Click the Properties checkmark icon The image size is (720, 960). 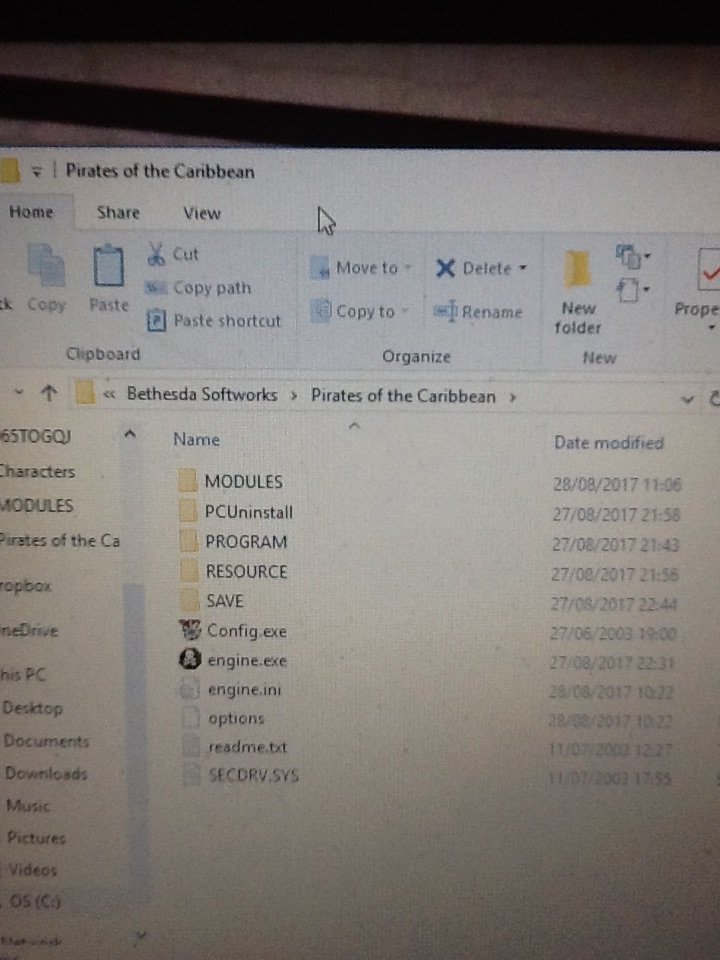click(709, 269)
